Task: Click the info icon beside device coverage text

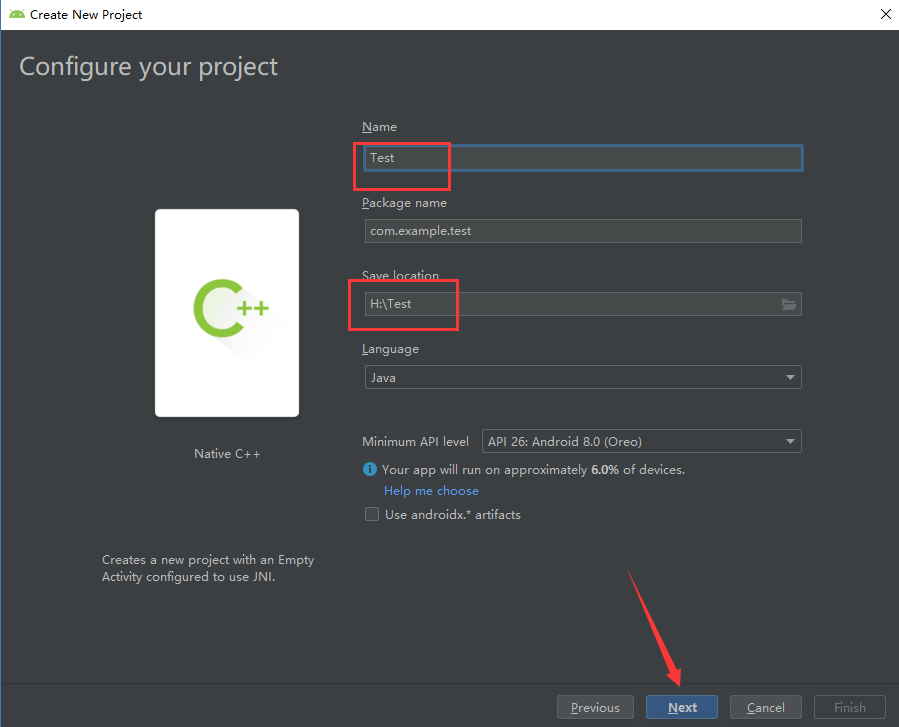Action: [x=370, y=470]
